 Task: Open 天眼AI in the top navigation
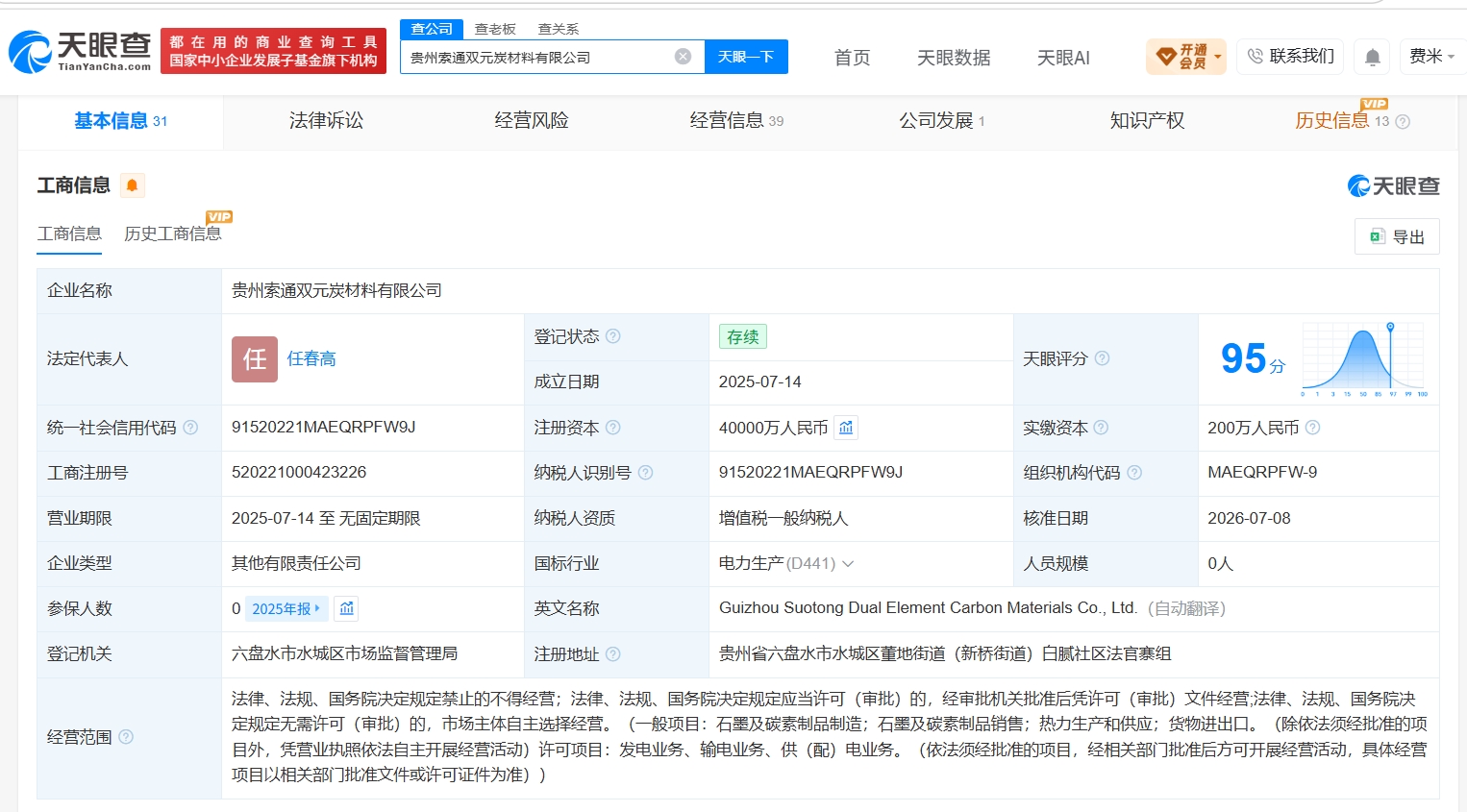click(x=1063, y=58)
